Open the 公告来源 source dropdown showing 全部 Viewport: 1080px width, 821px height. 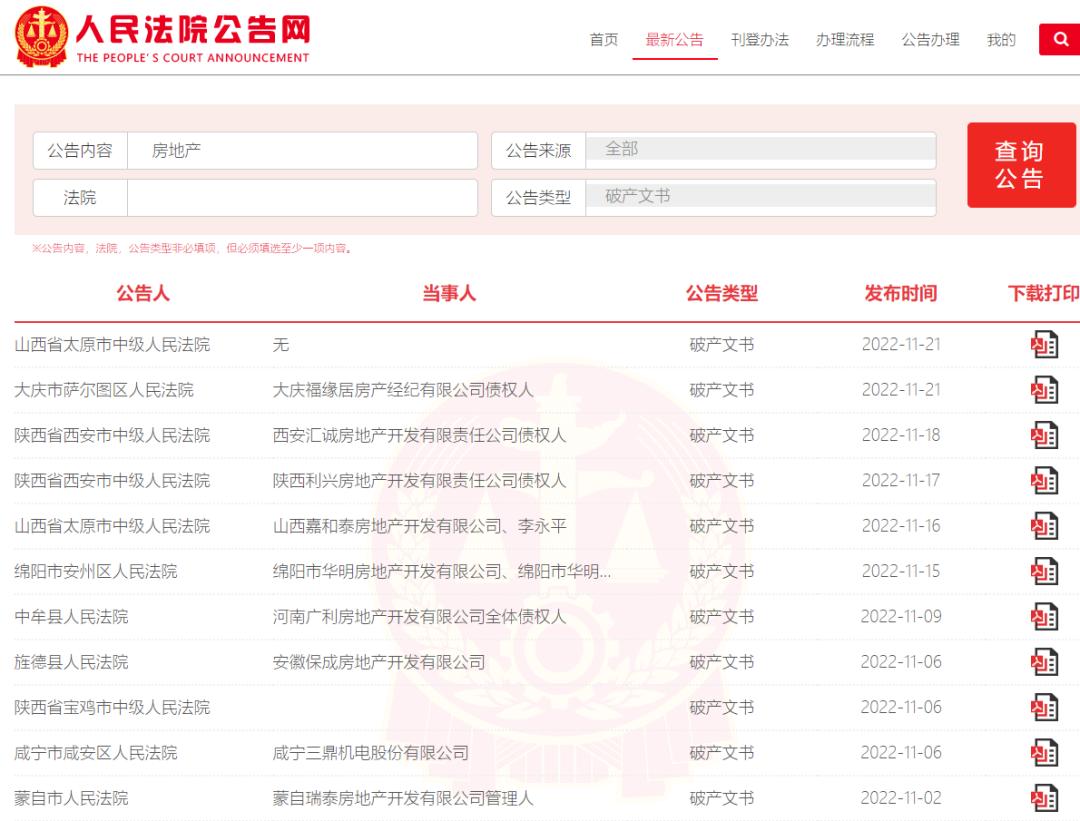click(760, 149)
